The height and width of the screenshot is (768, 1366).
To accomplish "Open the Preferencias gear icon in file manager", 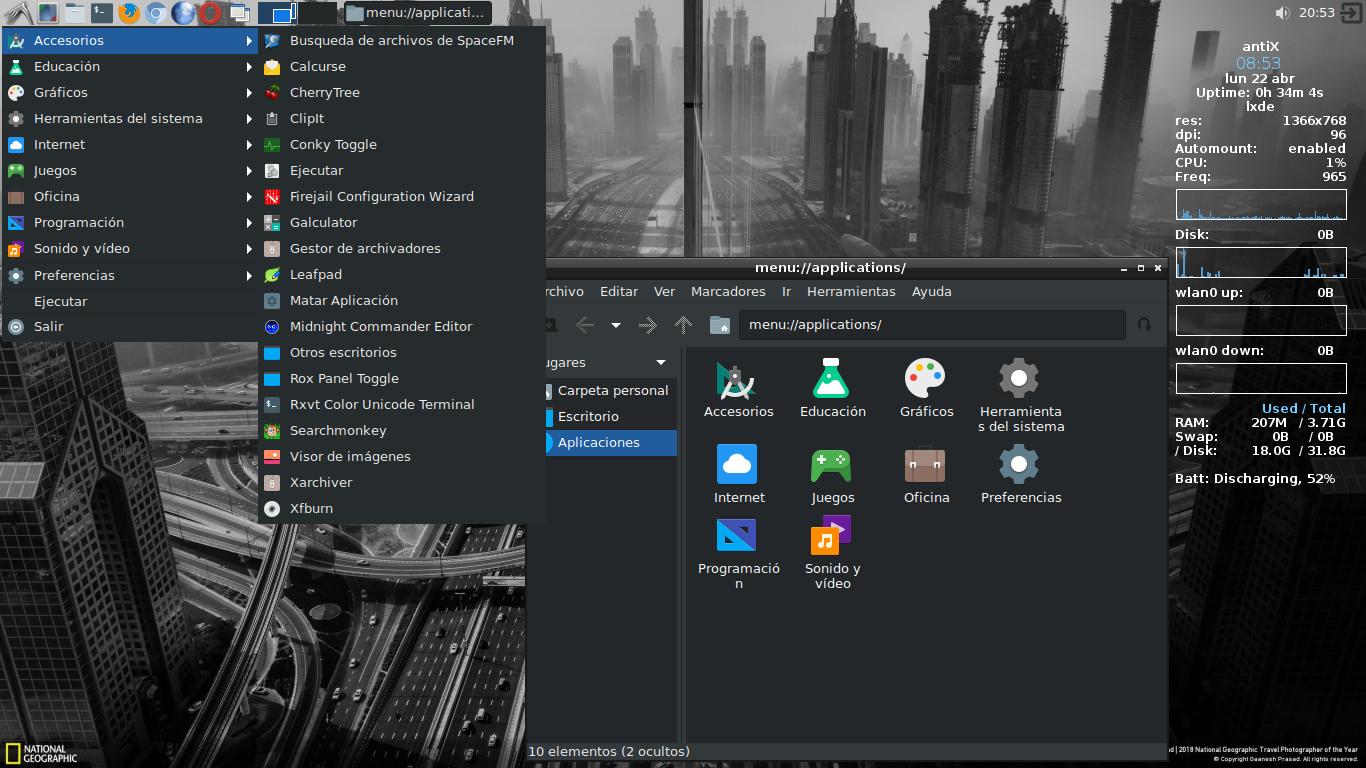I will (x=1019, y=465).
